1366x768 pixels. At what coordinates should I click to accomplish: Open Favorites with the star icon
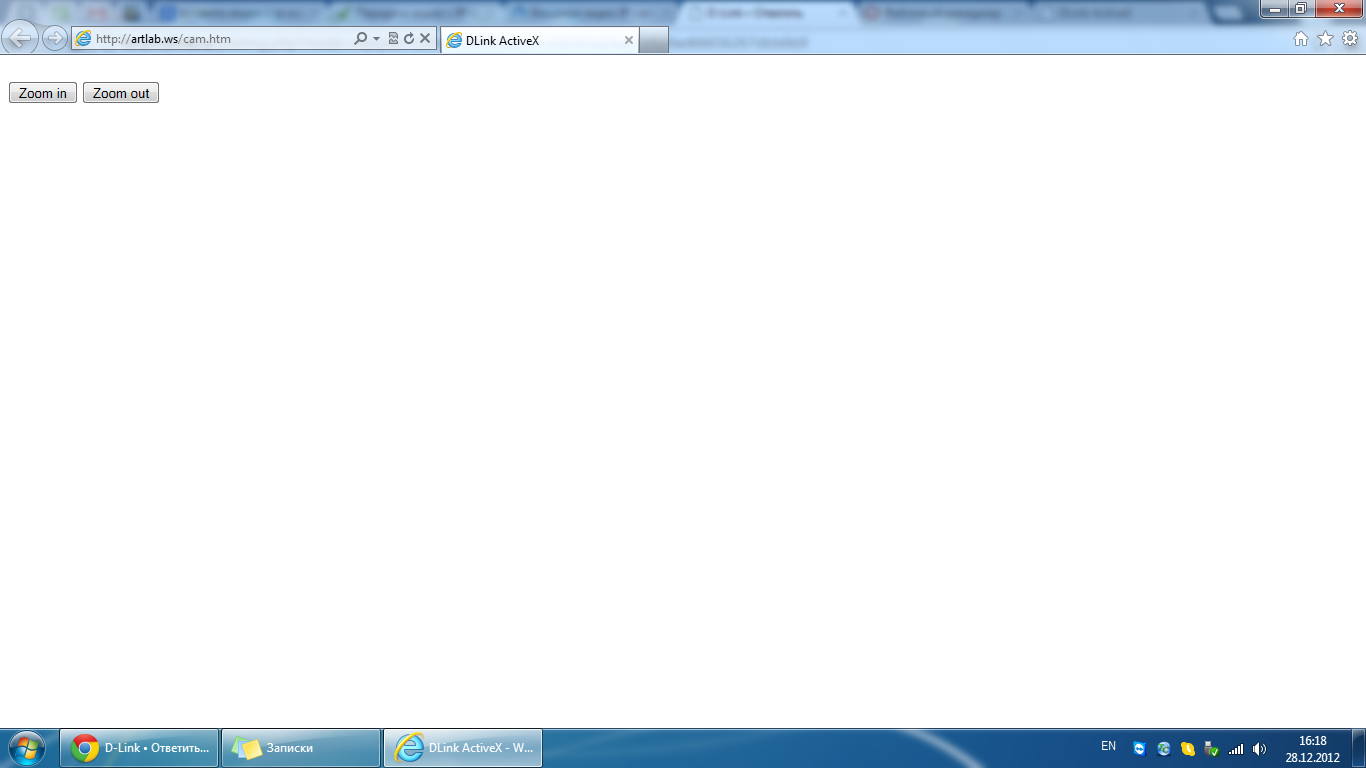coord(1326,39)
